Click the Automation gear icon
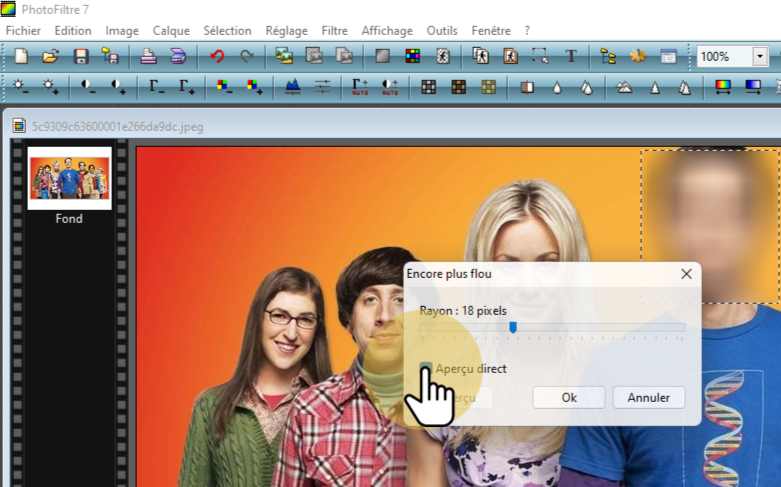 click(x=638, y=56)
